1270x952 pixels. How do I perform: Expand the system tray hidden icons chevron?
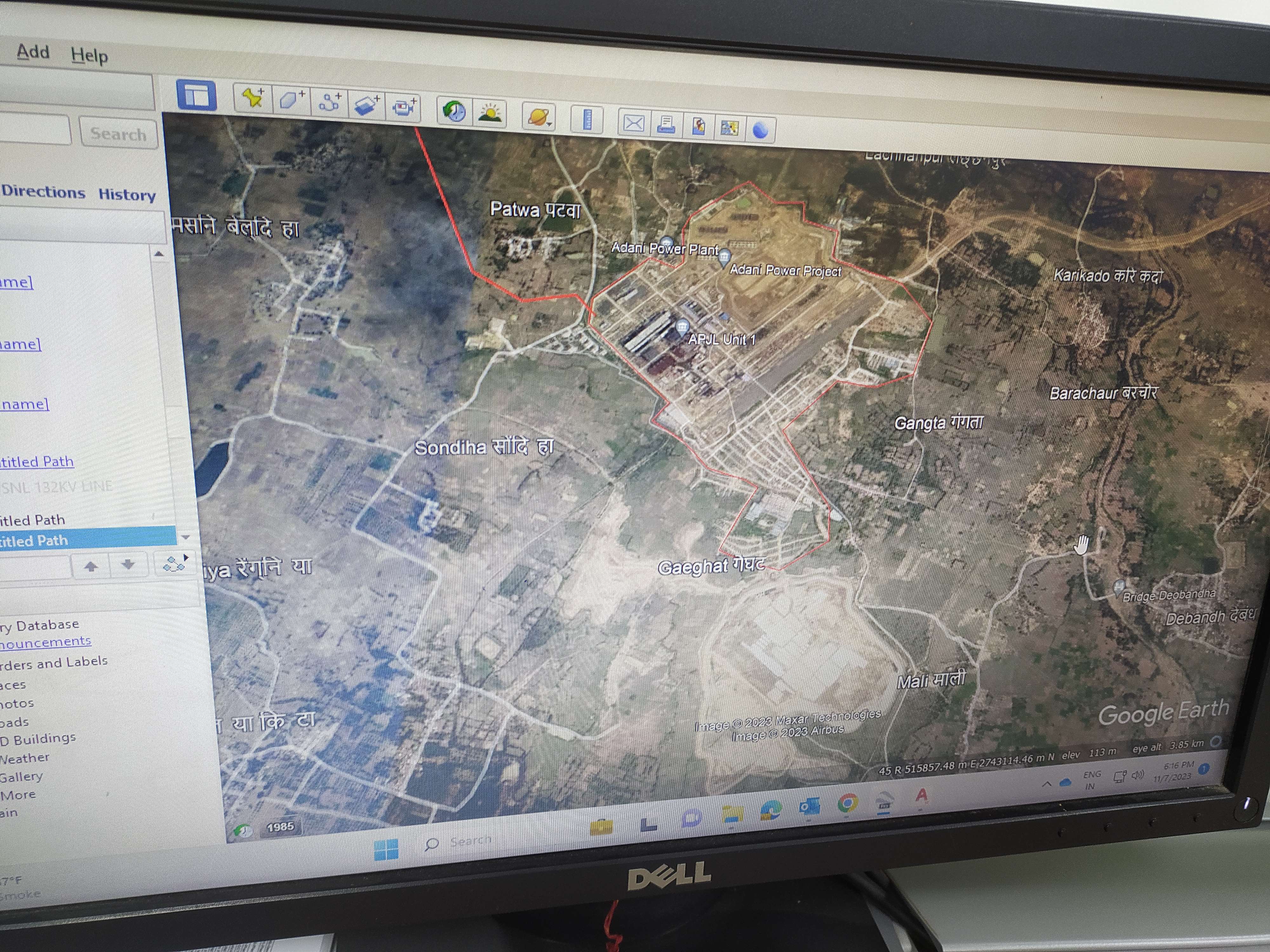pyautogui.click(x=1046, y=783)
